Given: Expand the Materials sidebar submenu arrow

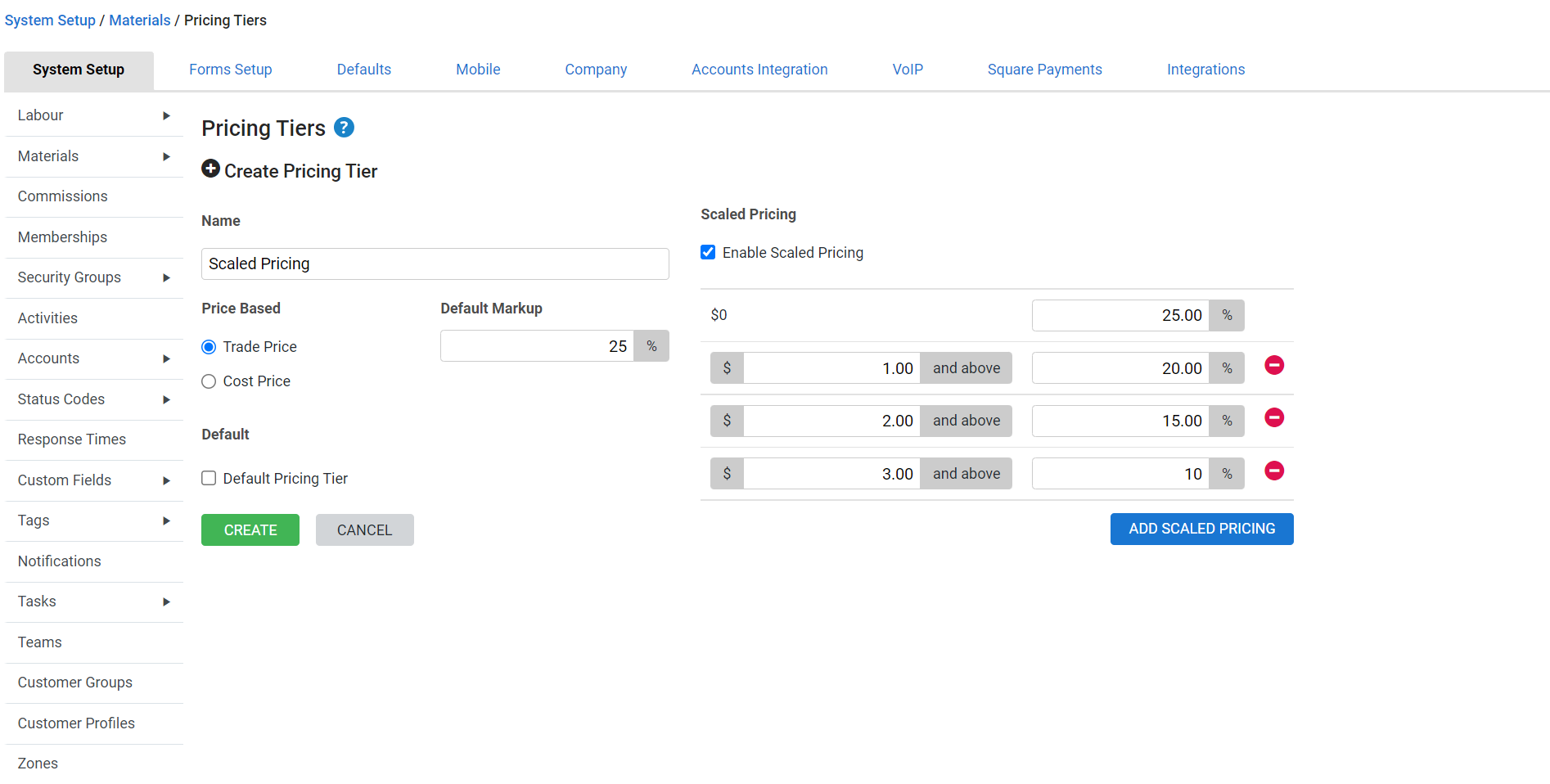Looking at the screenshot, I should (166, 156).
